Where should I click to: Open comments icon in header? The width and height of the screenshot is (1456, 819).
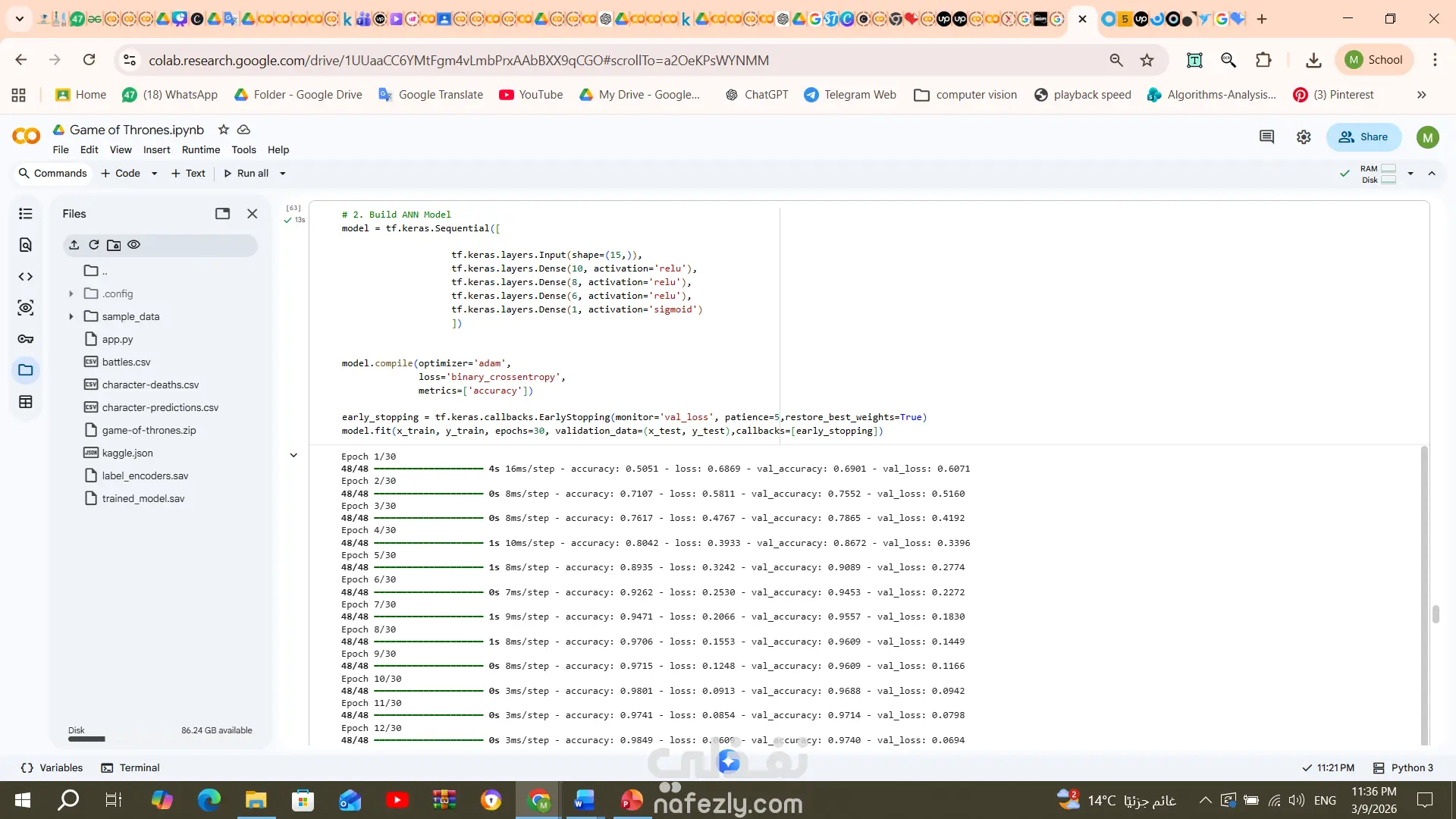point(1266,137)
